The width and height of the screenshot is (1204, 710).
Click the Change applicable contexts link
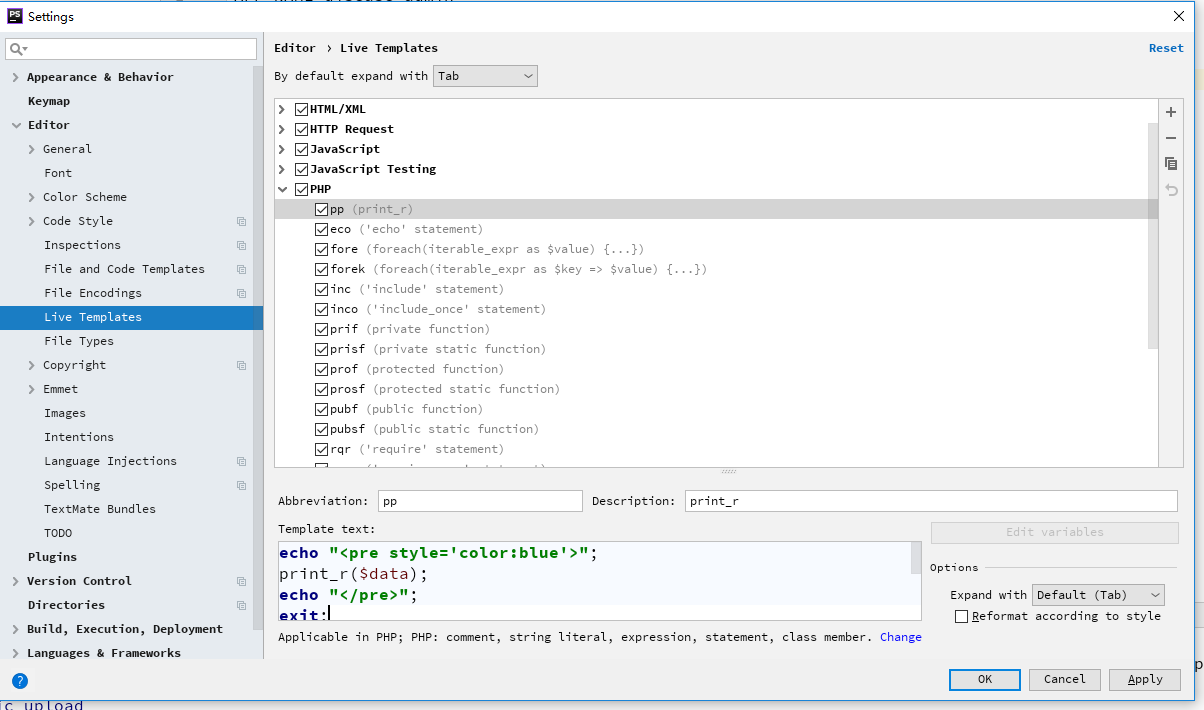click(900, 637)
